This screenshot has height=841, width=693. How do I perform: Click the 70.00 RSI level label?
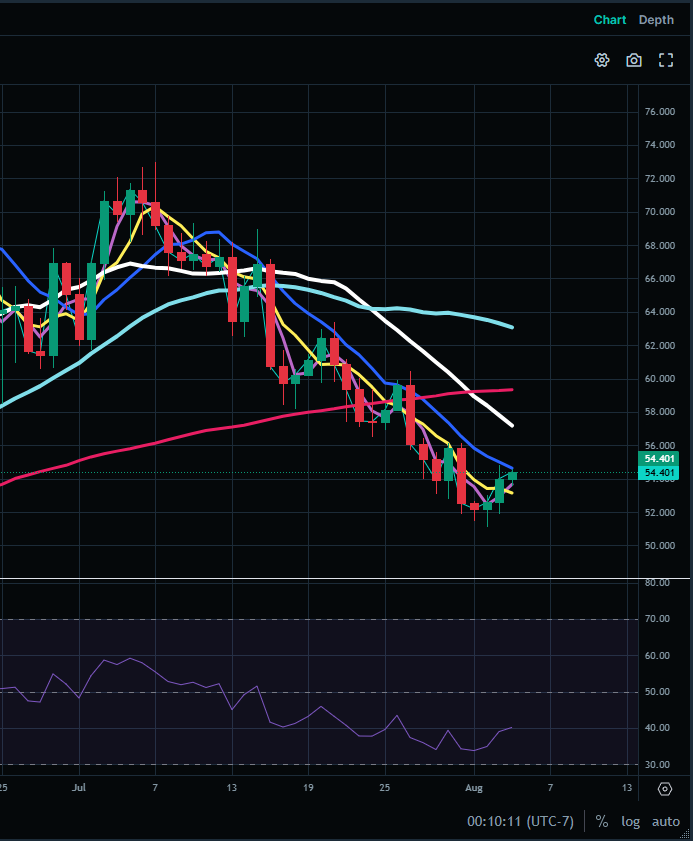pos(657,618)
